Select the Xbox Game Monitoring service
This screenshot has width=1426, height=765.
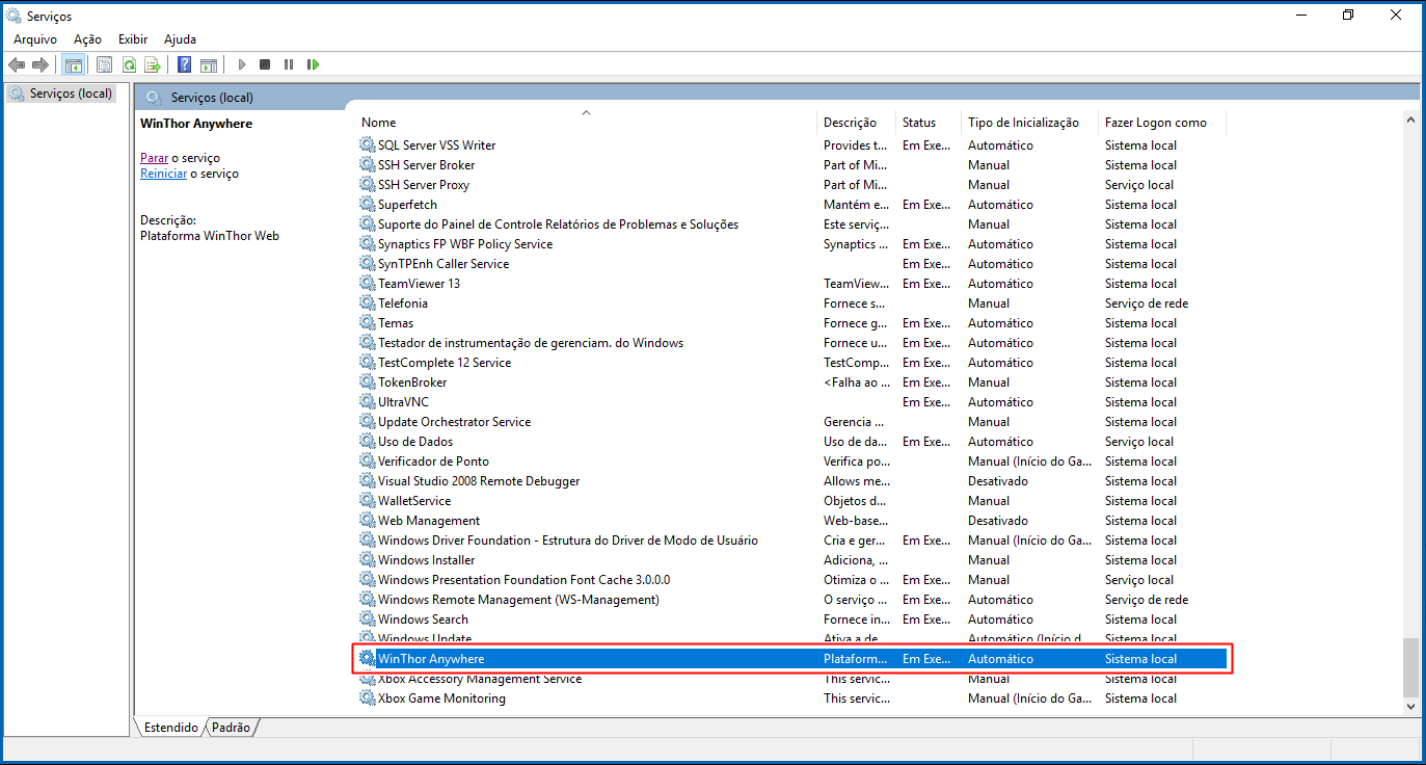[x=792, y=698]
